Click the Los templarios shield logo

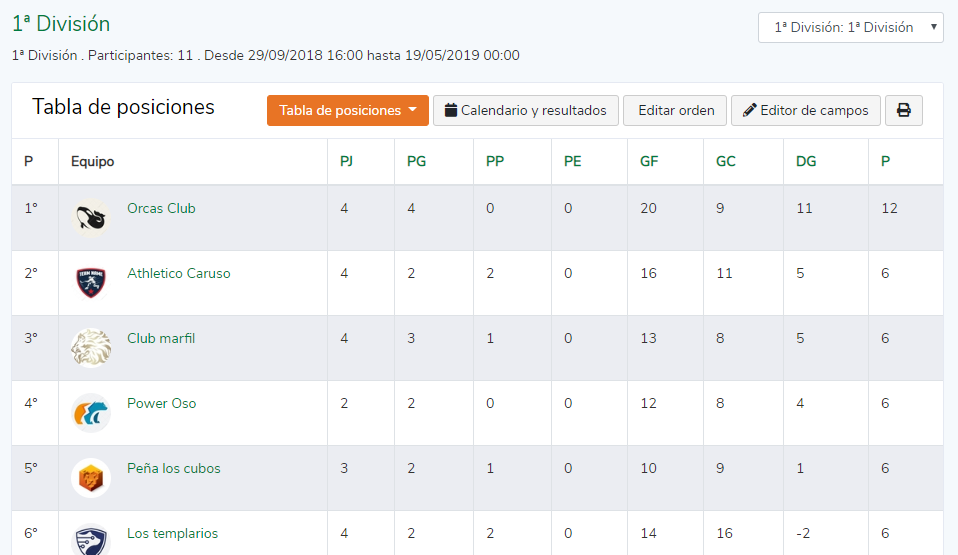91,540
